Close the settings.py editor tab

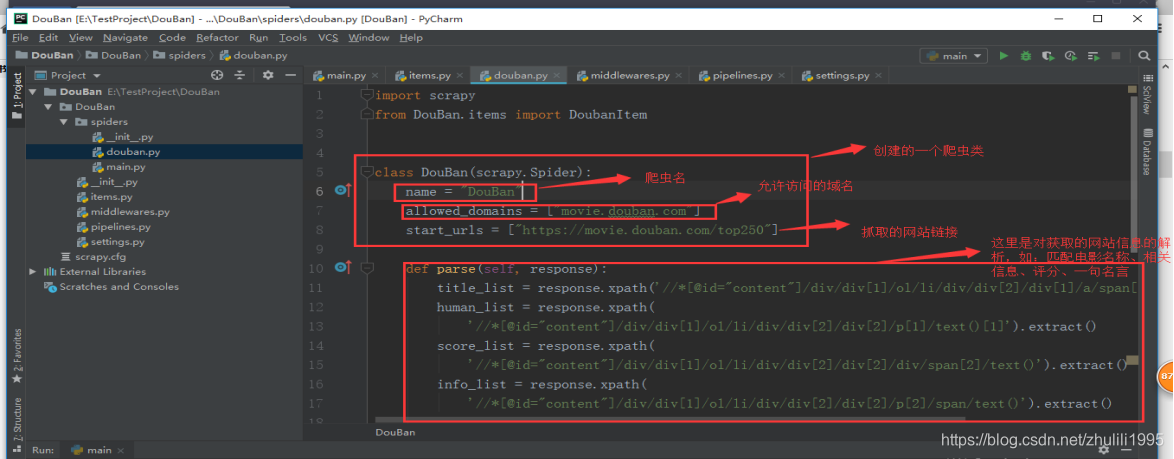pyautogui.click(x=878, y=76)
